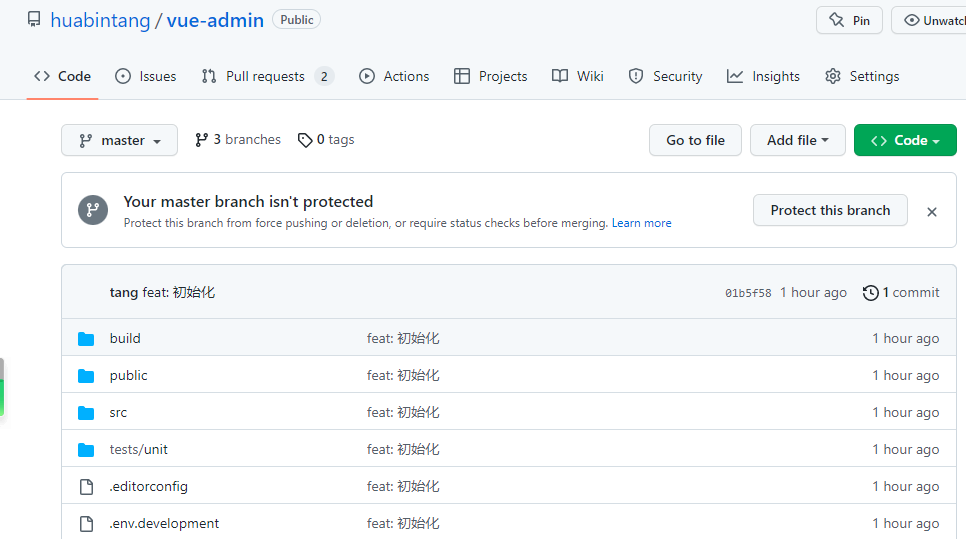Click the build row commit message
The width and height of the screenshot is (966, 539).
[x=403, y=338]
